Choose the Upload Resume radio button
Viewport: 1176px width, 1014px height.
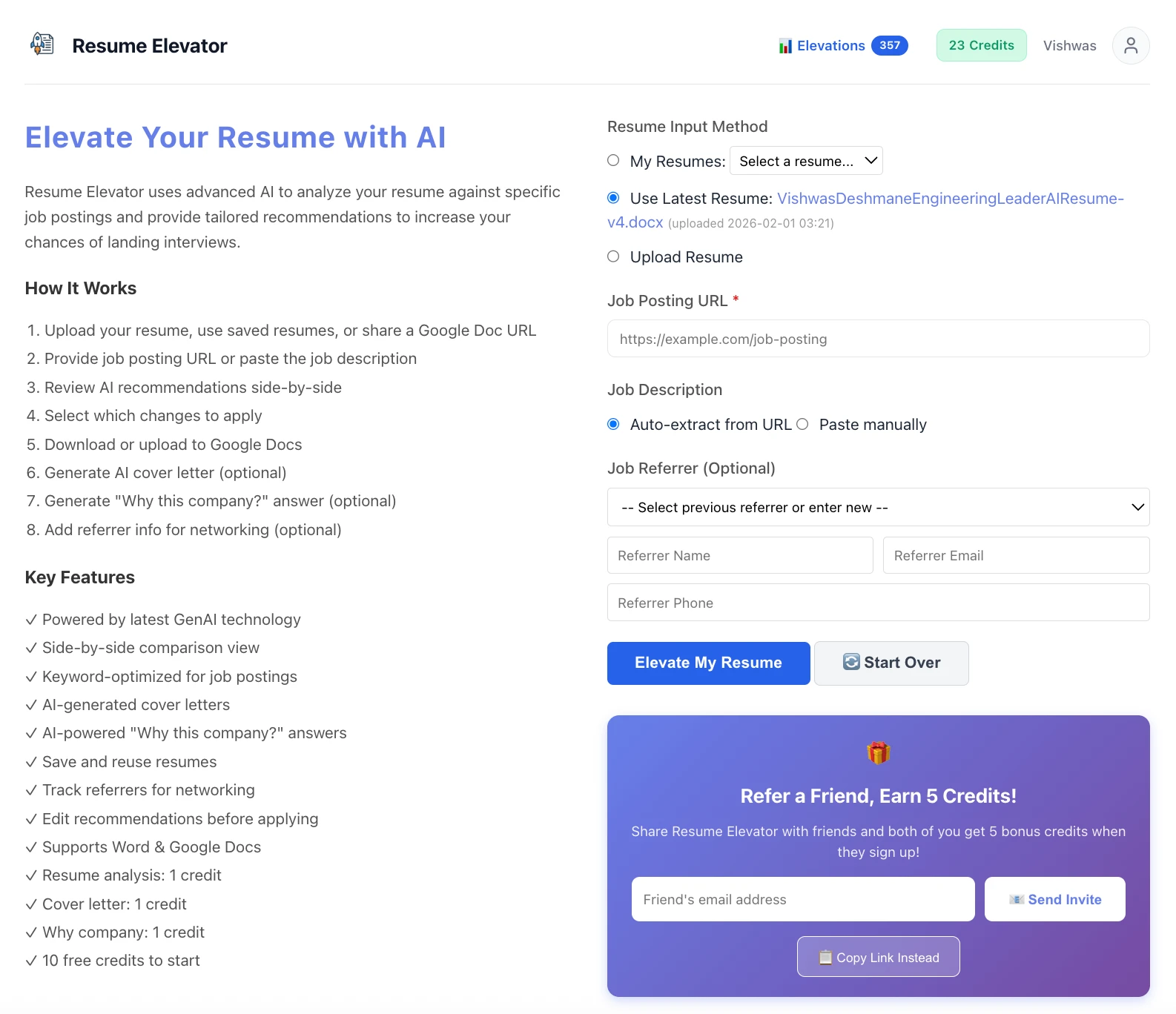(x=613, y=256)
